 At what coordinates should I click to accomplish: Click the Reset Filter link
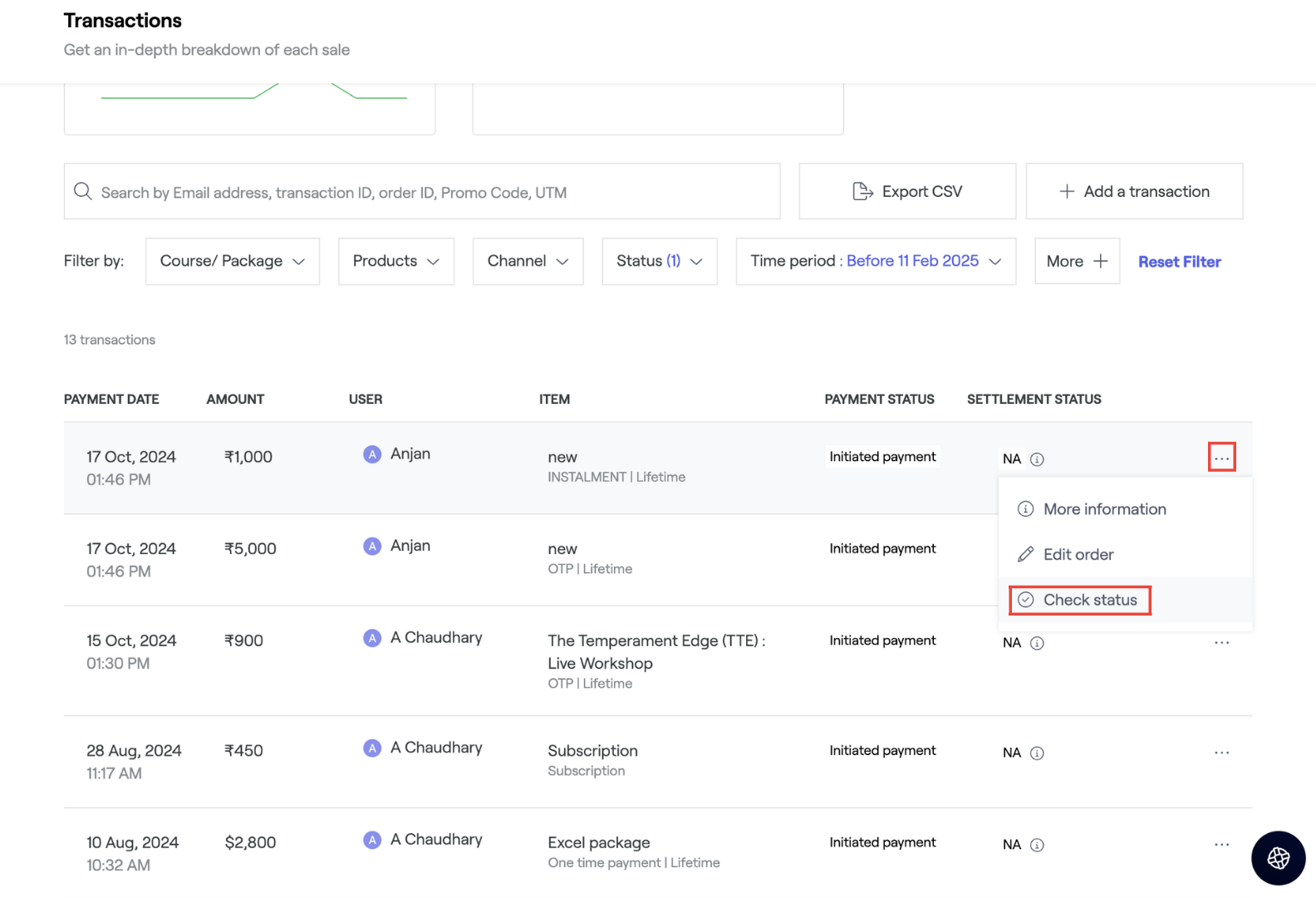pos(1179,263)
